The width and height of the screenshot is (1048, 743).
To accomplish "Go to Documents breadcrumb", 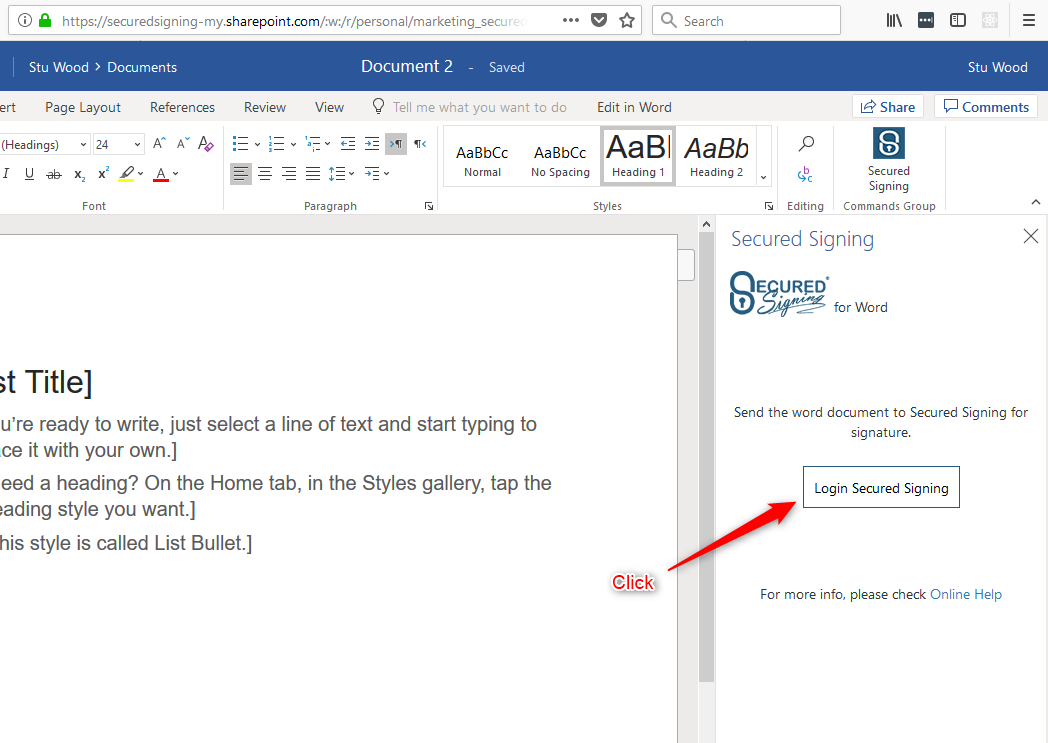I will click(x=142, y=67).
